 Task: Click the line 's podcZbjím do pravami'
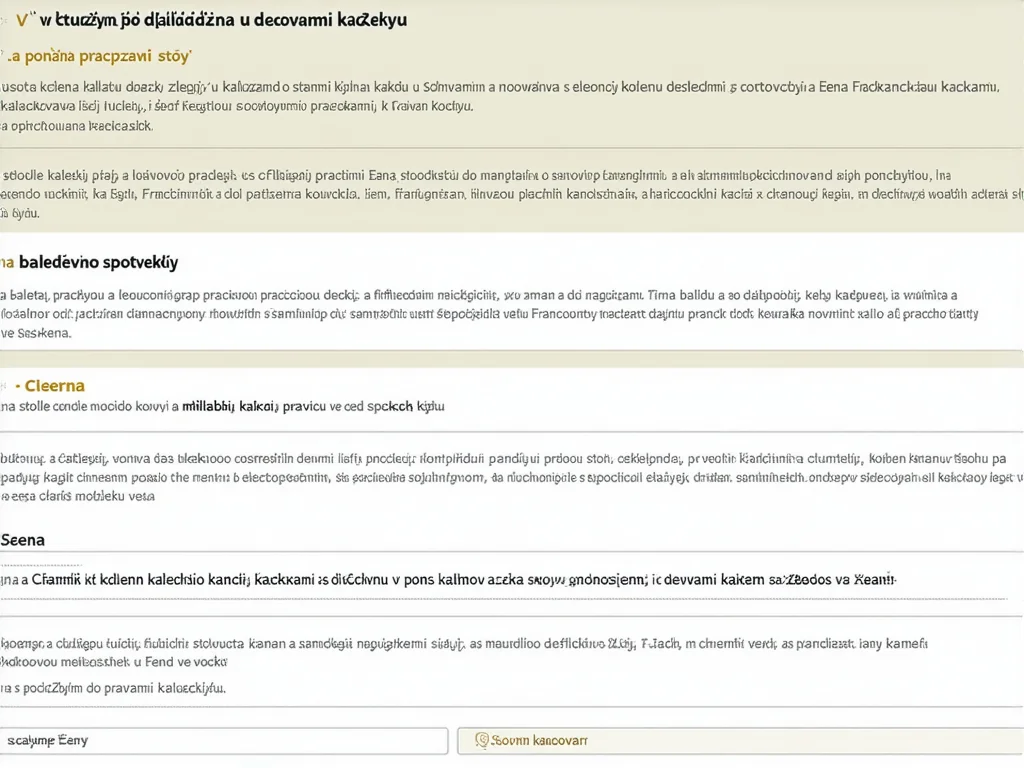[x=113, y=688]
